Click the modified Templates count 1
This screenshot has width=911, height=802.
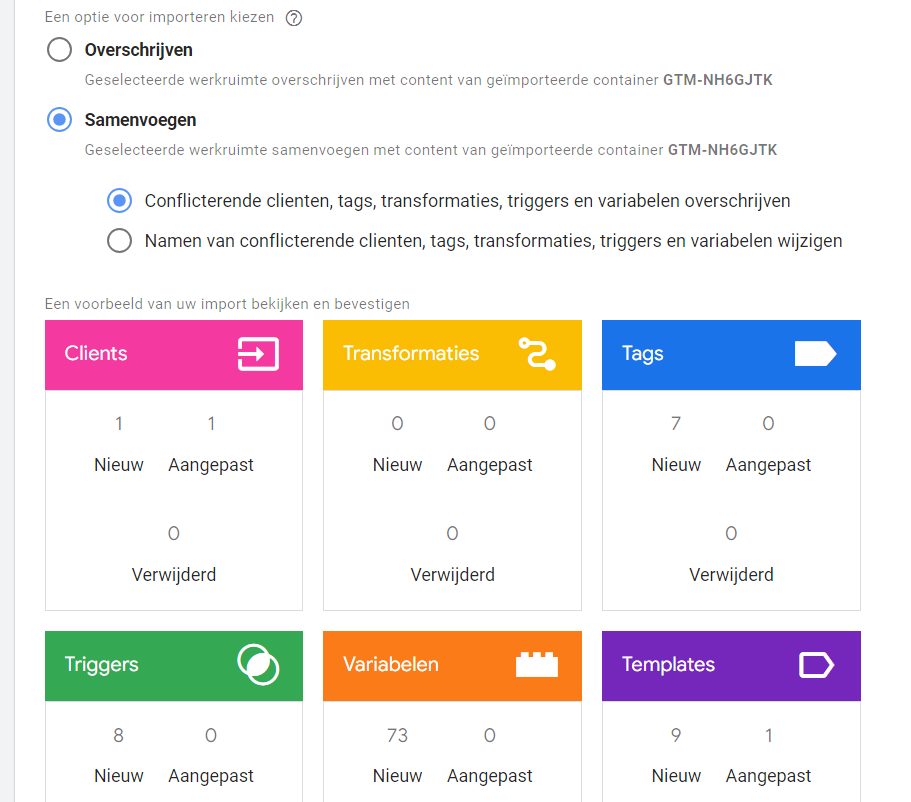coord(768,736)
